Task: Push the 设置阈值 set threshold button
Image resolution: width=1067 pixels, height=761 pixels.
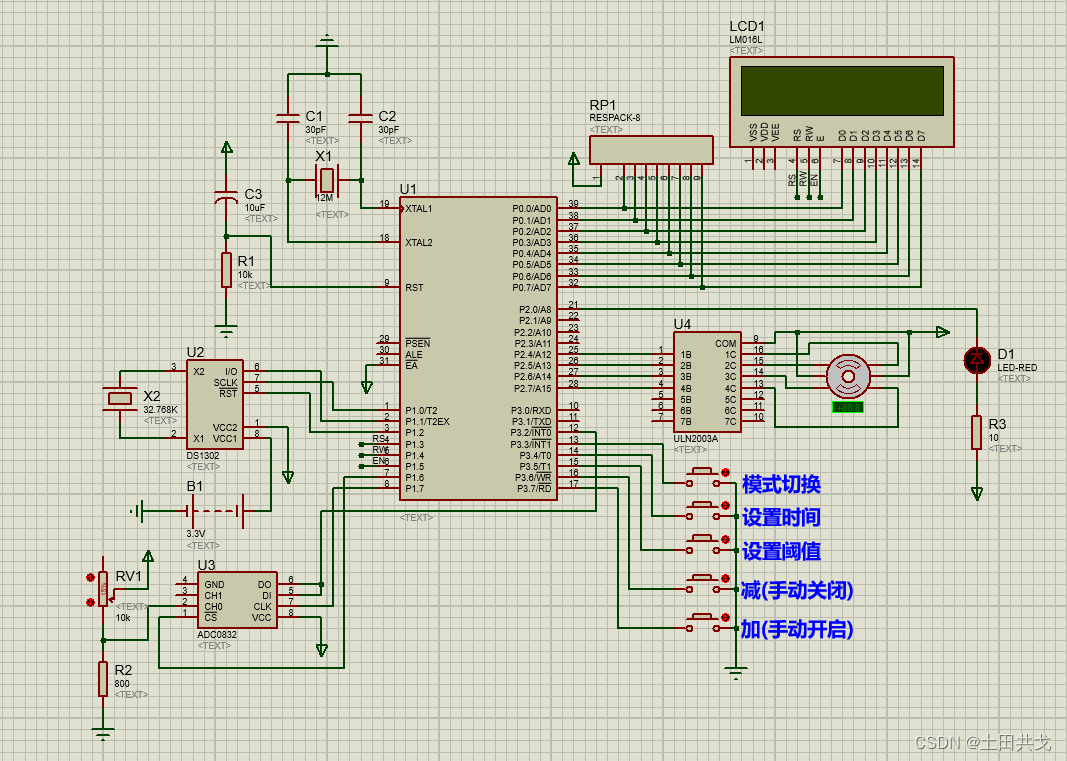Action: (x=702, y=544)
